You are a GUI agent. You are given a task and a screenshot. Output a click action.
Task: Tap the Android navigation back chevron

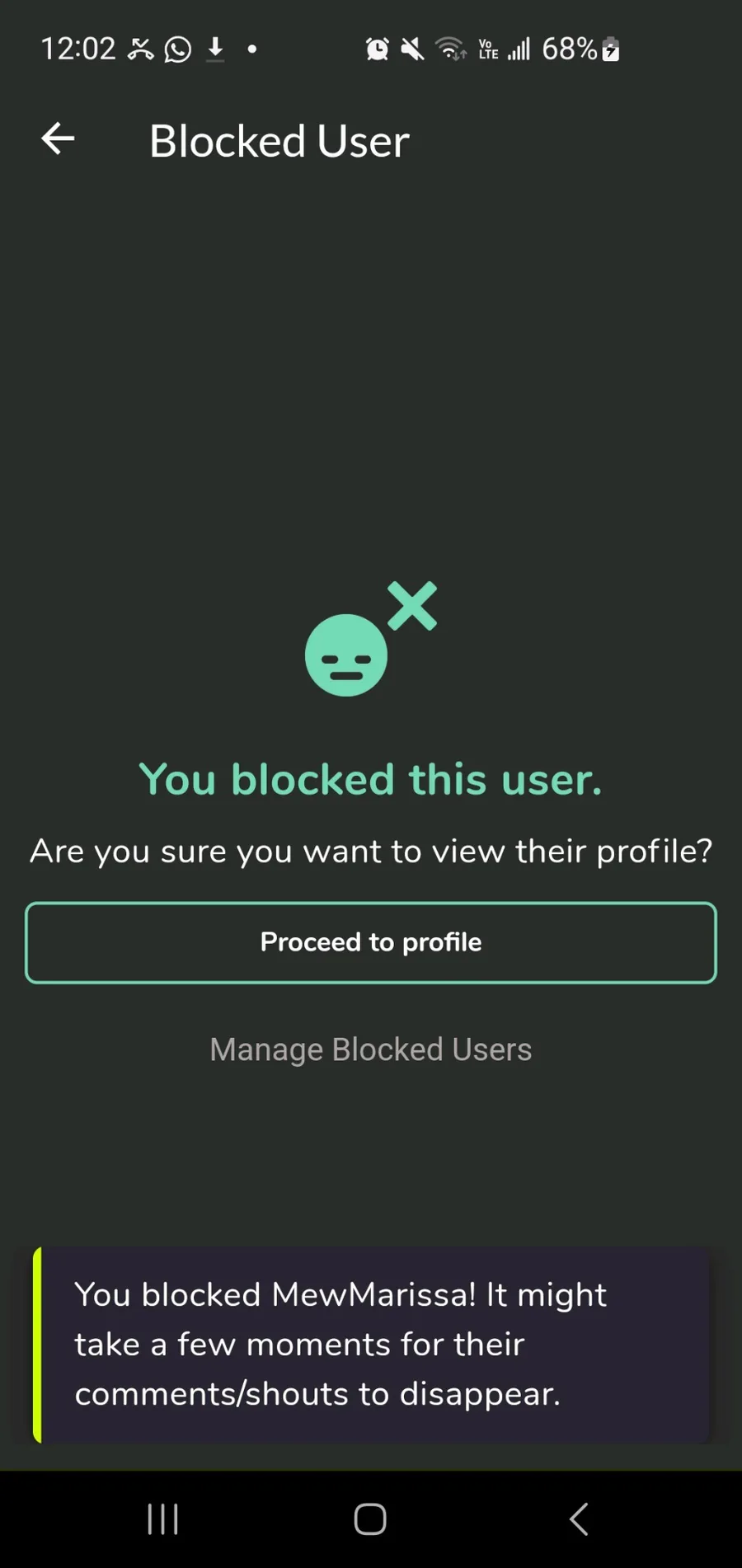click(579, 1519)
